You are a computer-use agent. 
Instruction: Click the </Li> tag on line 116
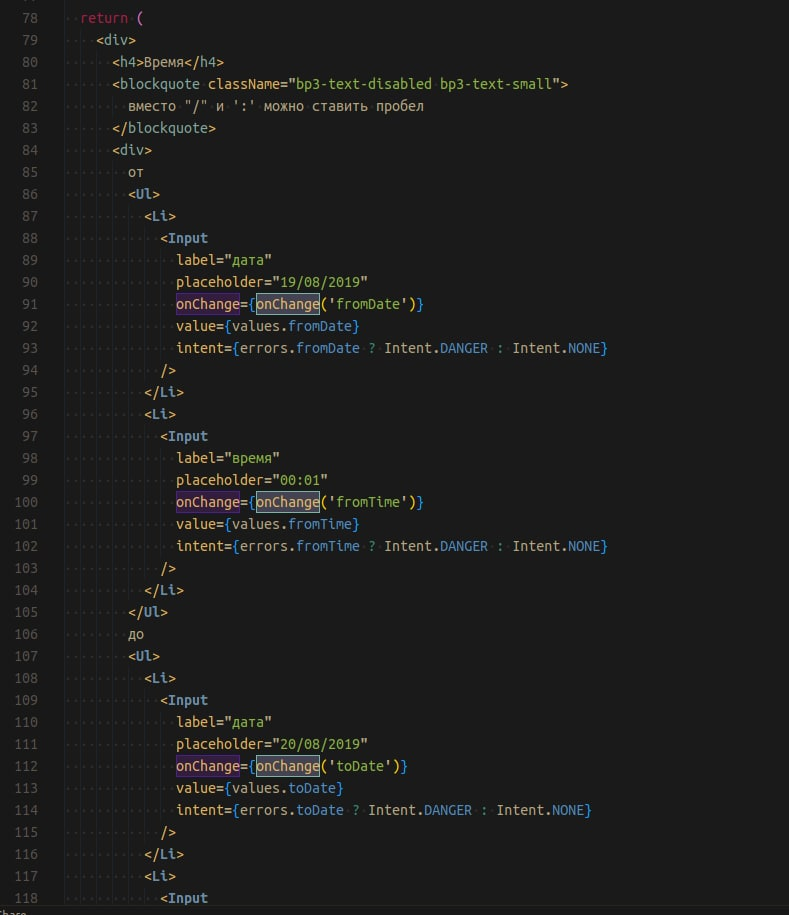pyautogui.click(x=164, y=854)
